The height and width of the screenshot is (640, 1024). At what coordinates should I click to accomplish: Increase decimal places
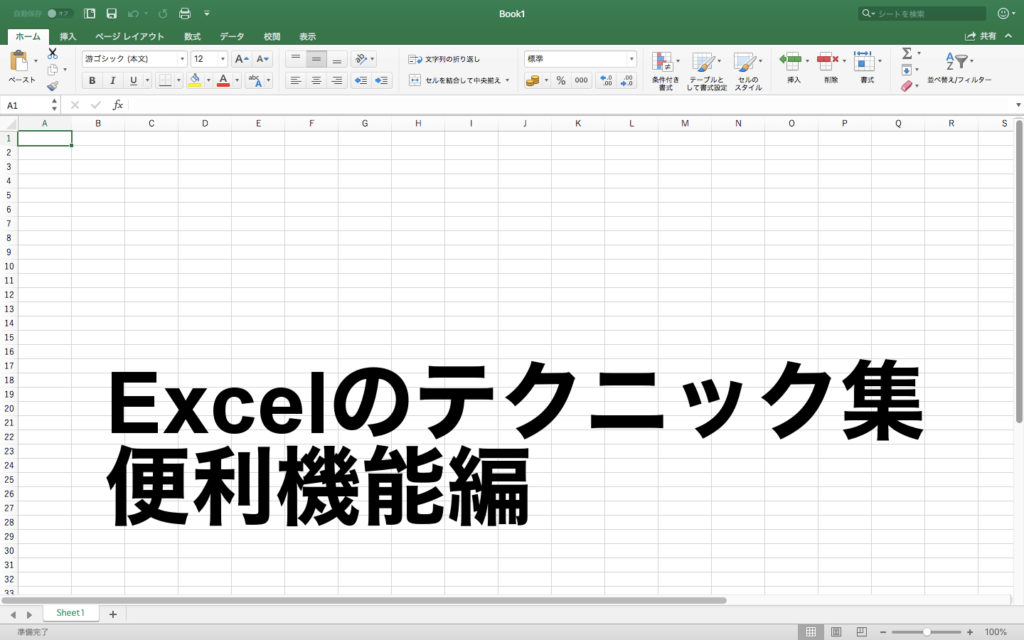click(606, 80)
